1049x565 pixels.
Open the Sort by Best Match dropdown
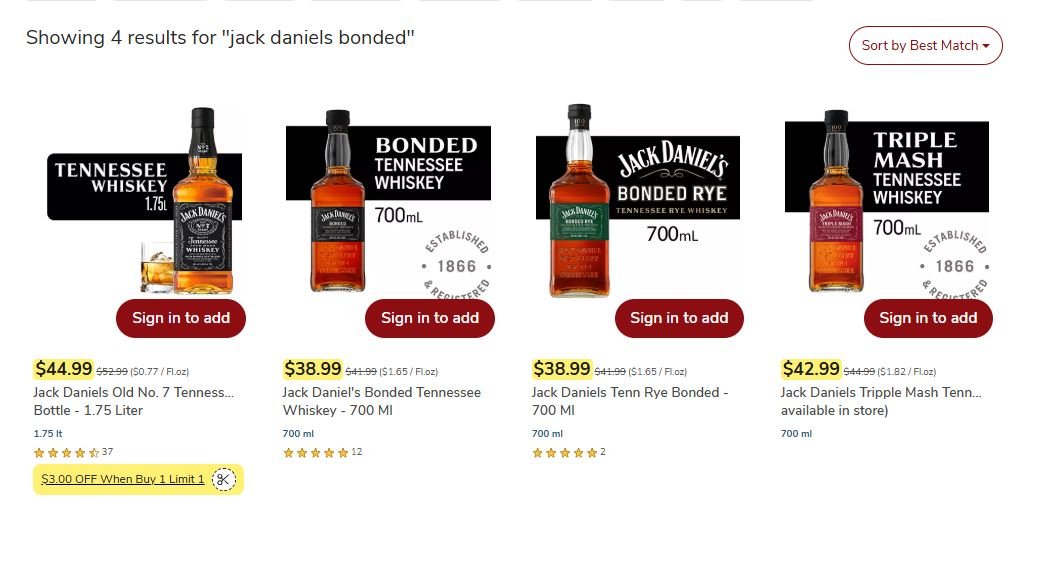tap(925, 45)
